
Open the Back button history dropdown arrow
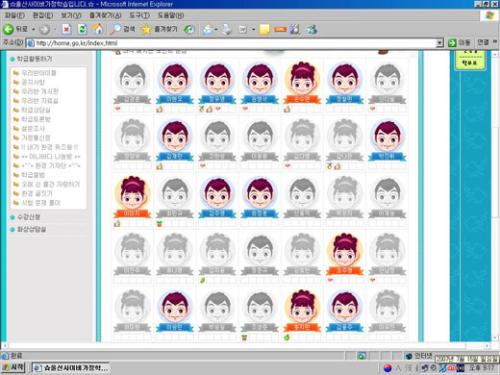[33, 30]
